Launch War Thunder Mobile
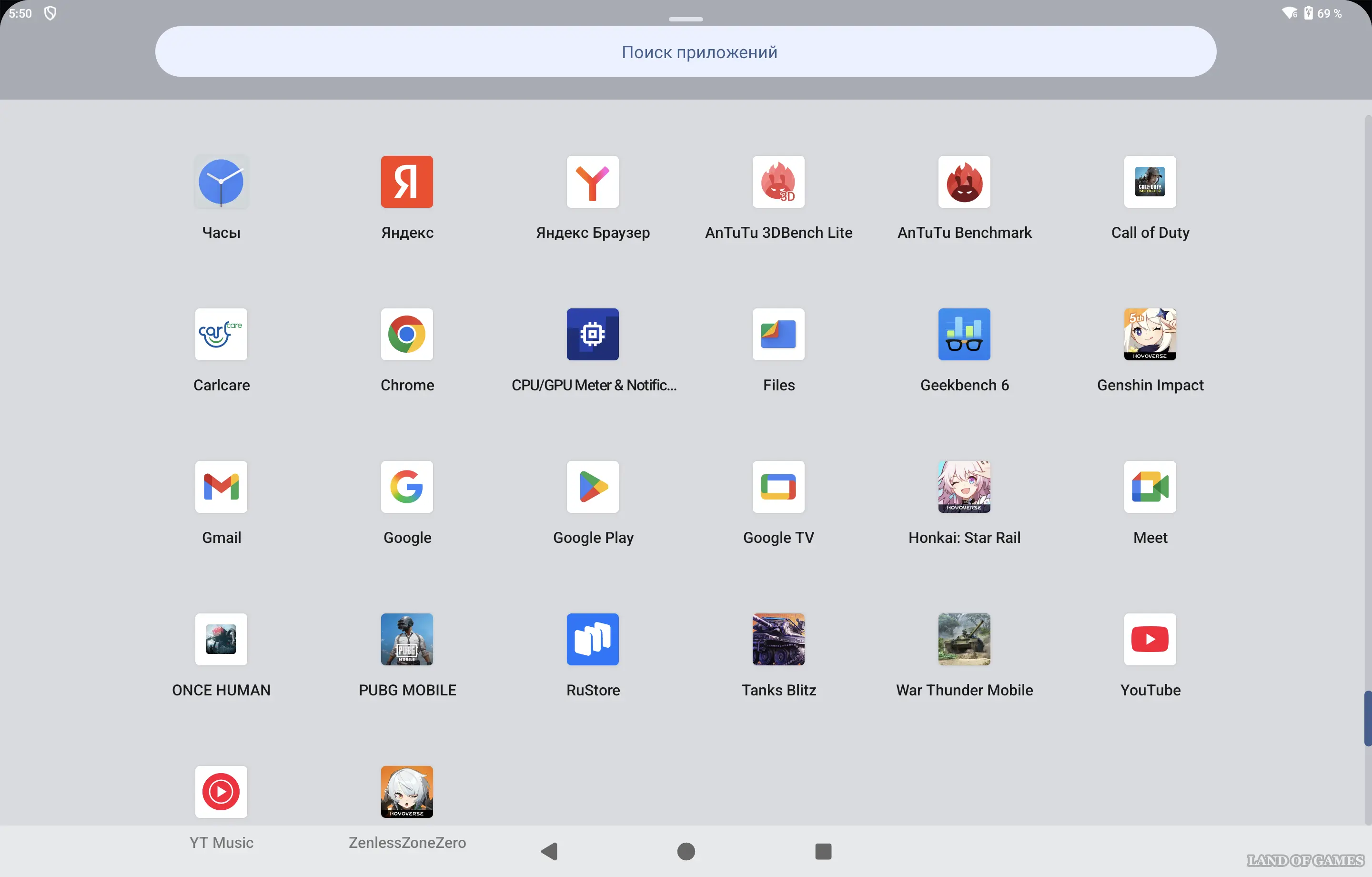The width and height of the screenshot is (1372, 877). (x=964, y=639)
